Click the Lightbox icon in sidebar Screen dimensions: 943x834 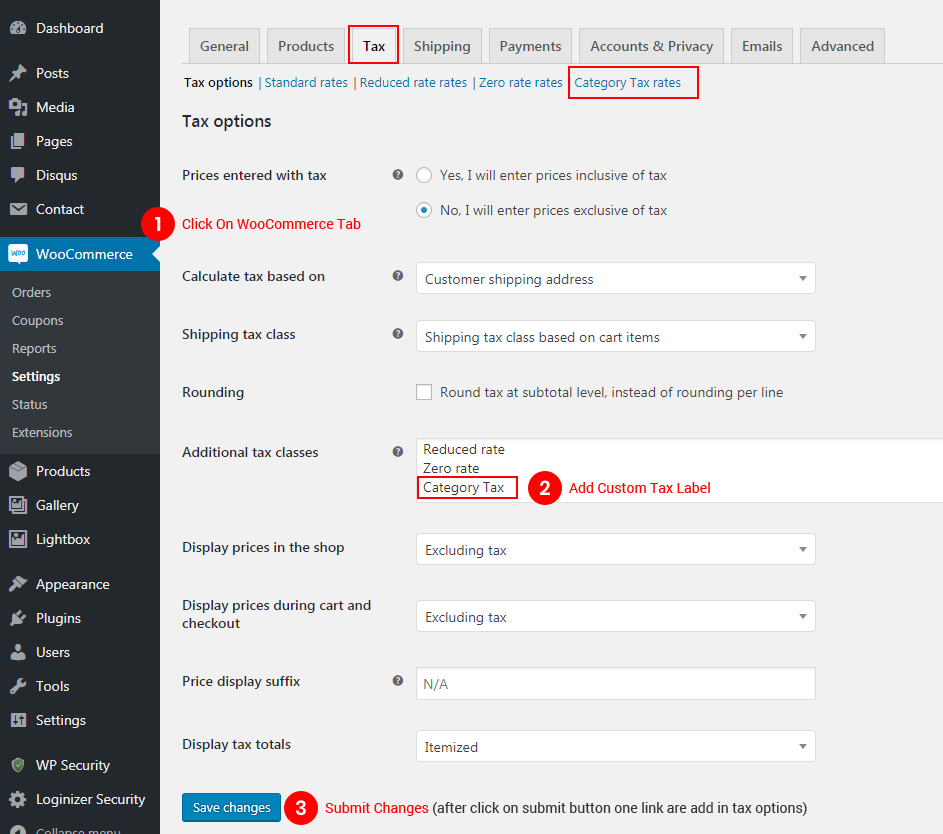(x=18, y=539)
